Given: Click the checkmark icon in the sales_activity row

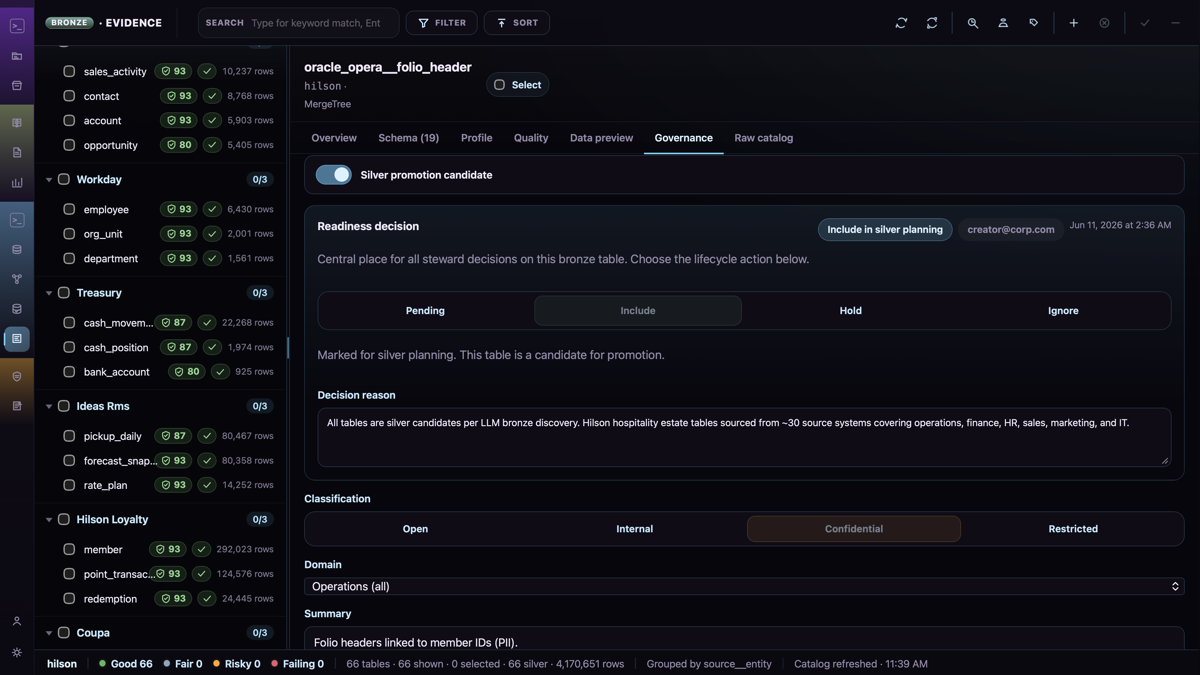Looking at the screenshot, I should coord(207,71).
